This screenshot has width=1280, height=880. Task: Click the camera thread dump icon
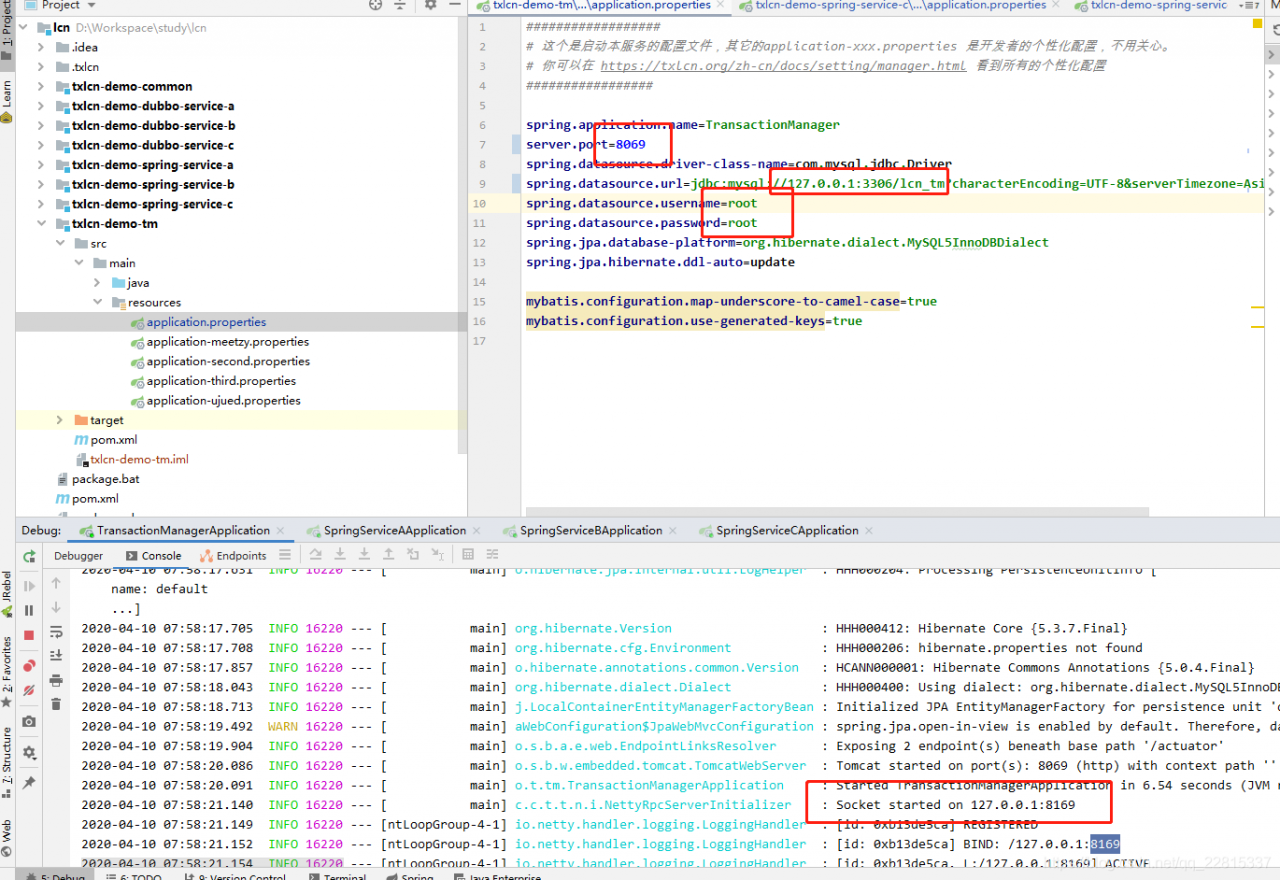[x=29, y=721]
